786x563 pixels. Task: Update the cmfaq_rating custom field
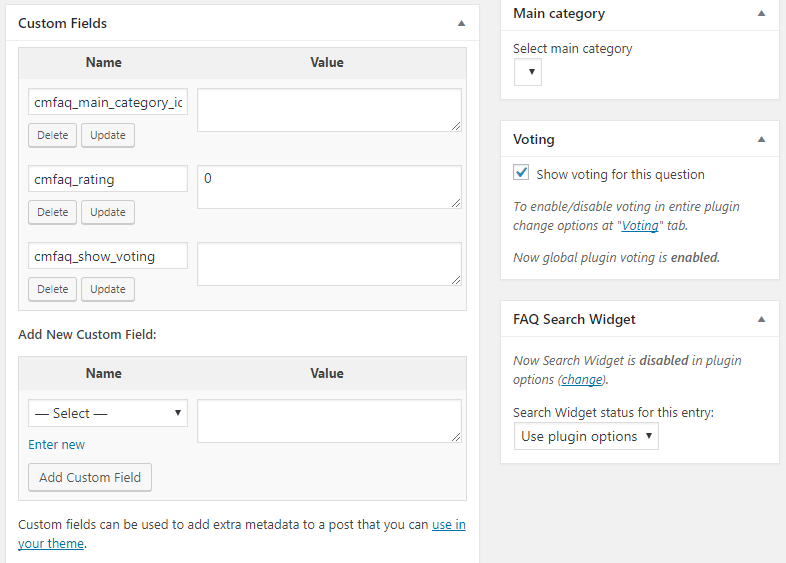[x=108, y=212]
